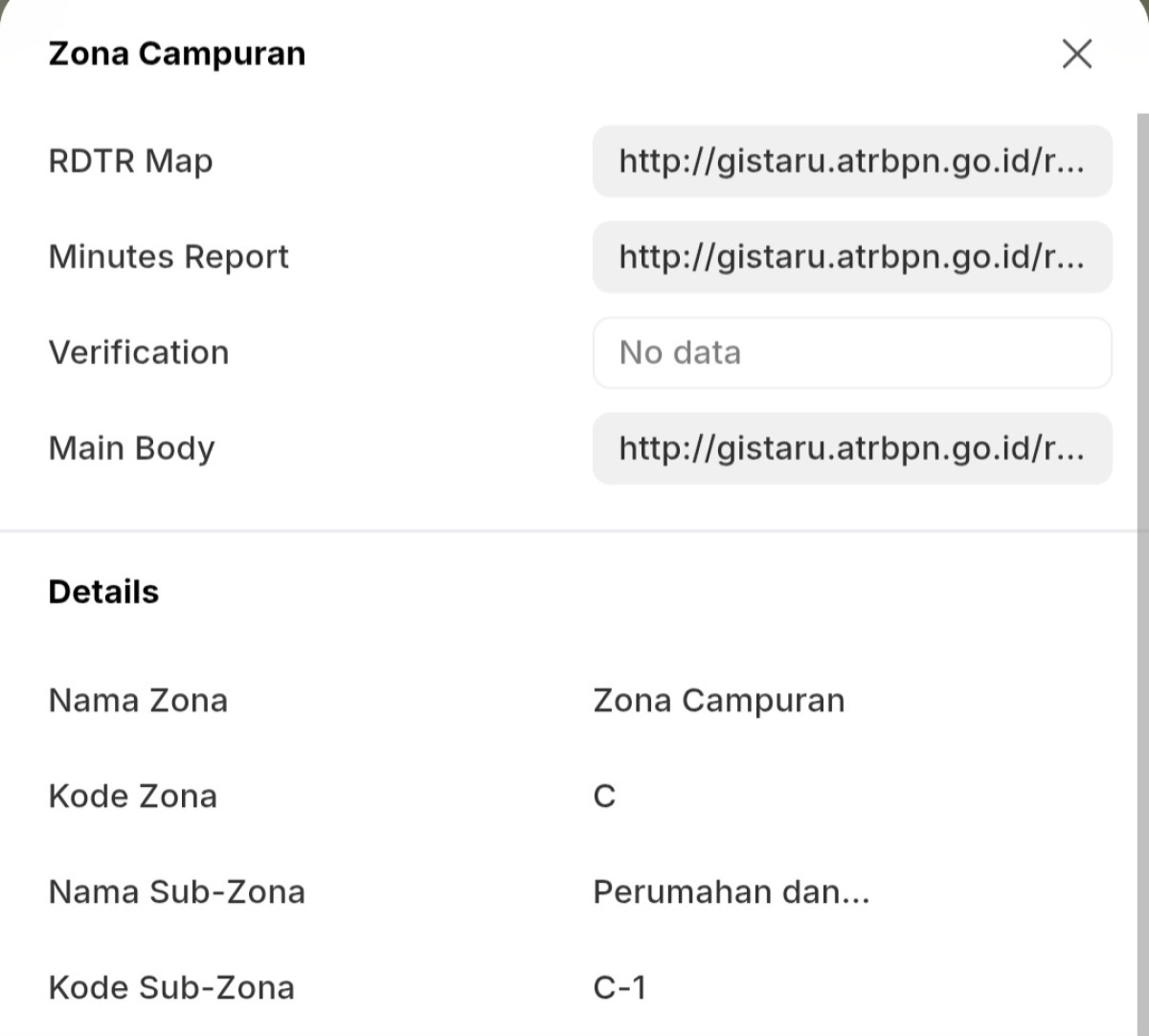Click the Main Body label
The height and width of the screenshot is (1036, 1149).
click(132, 448)
